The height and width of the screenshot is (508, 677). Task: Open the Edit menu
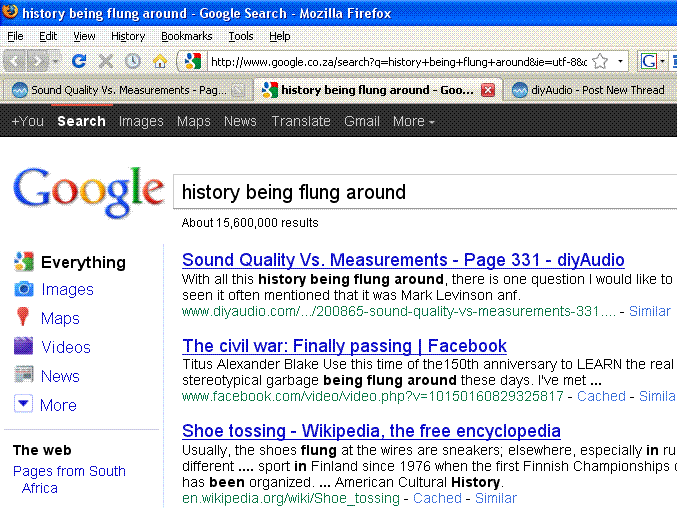(48, 36)
